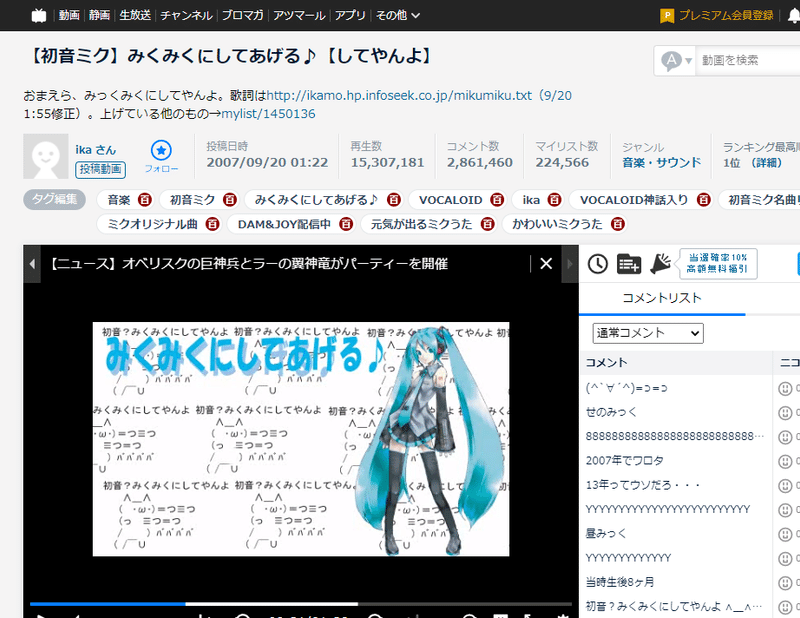Open アプリ in top navigation
The height and width of the screenshot is (618, 800).
click(x=350, y=15)
